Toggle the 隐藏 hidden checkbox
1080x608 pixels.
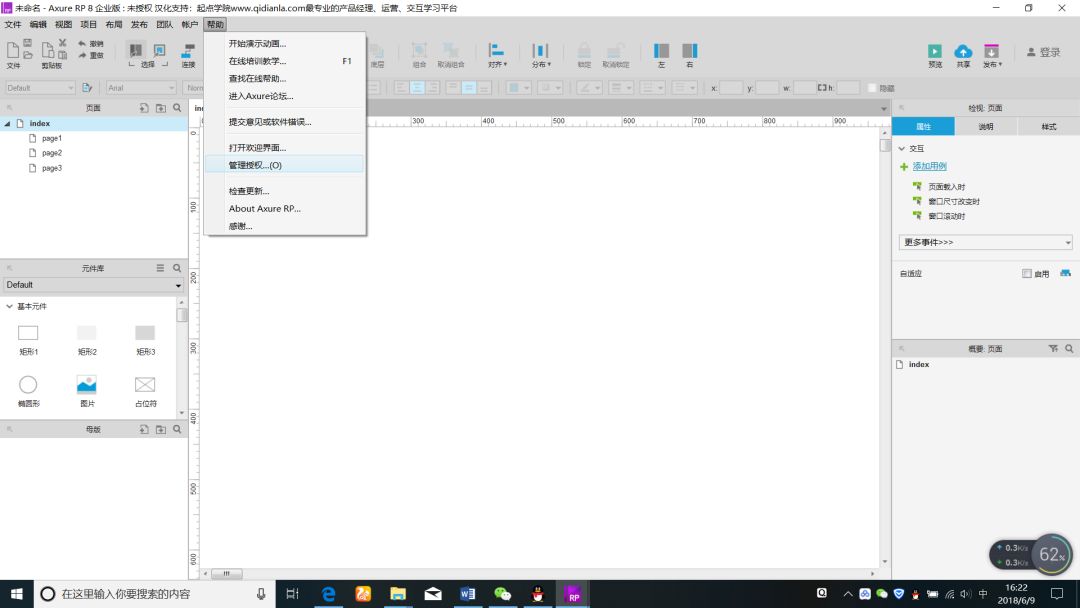click(x=872, y=88)
